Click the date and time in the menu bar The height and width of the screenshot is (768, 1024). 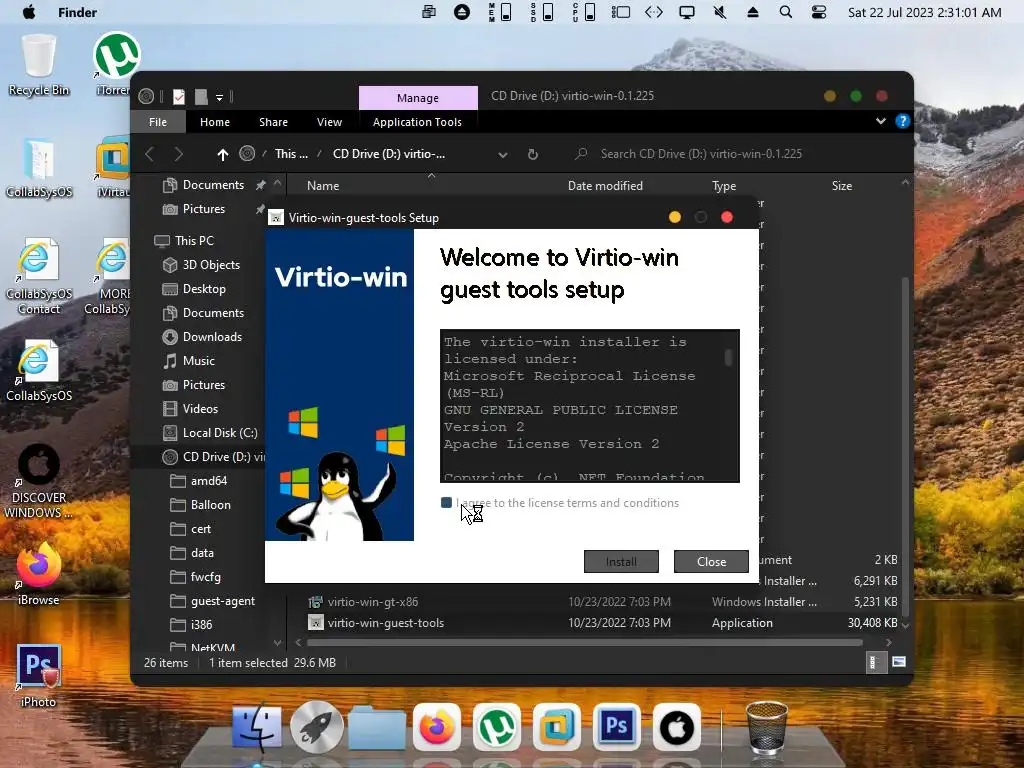point(924,12)
